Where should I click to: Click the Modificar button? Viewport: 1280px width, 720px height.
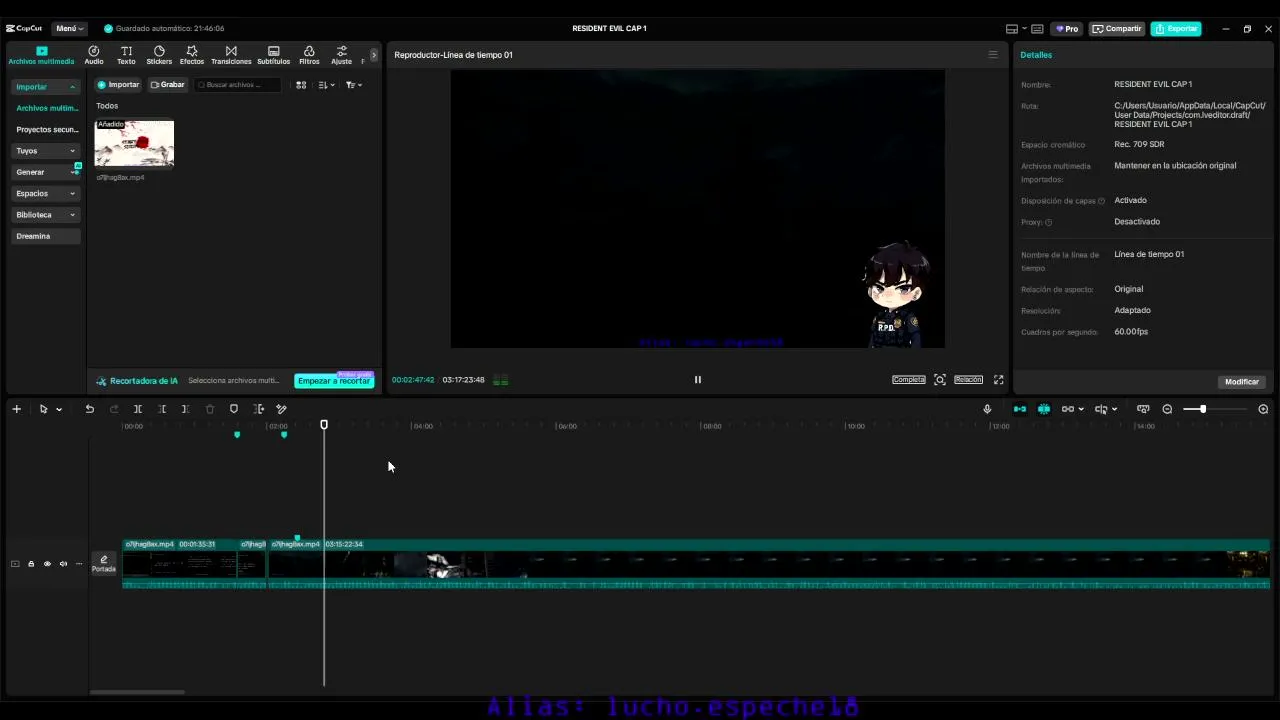pyautogui.click(x=1242, y=382)
